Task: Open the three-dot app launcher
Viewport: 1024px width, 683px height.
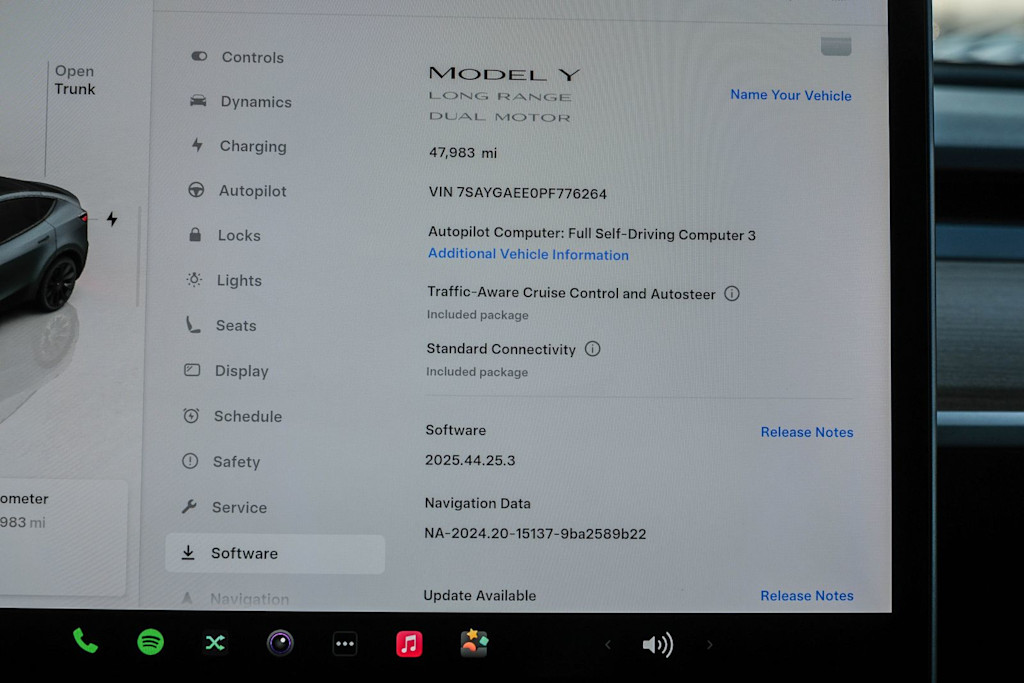Action: coord(345,644)
